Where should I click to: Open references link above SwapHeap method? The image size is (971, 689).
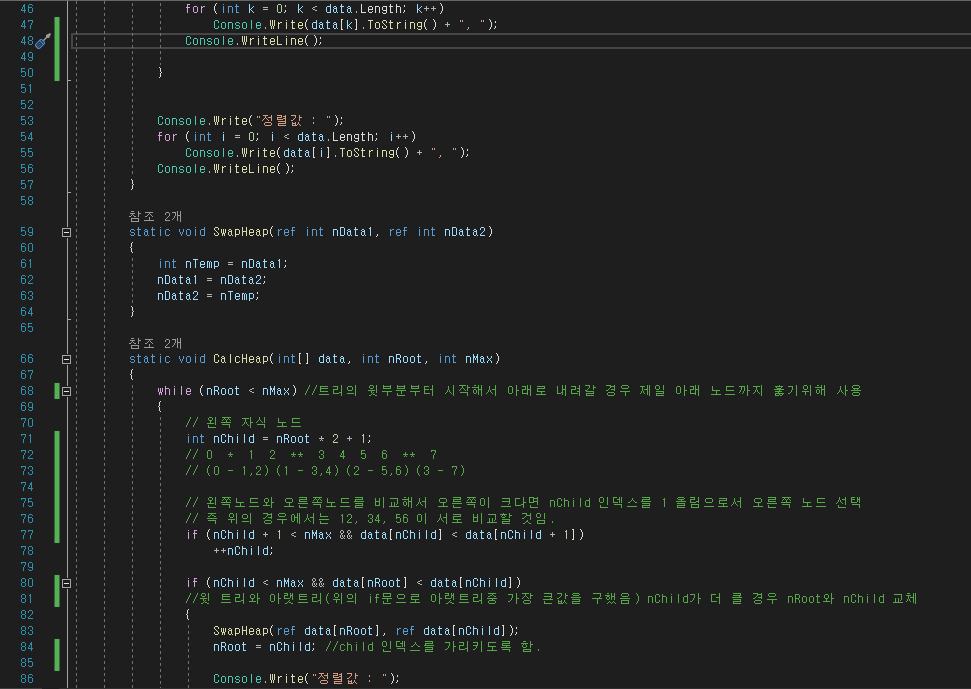[155, 216]
